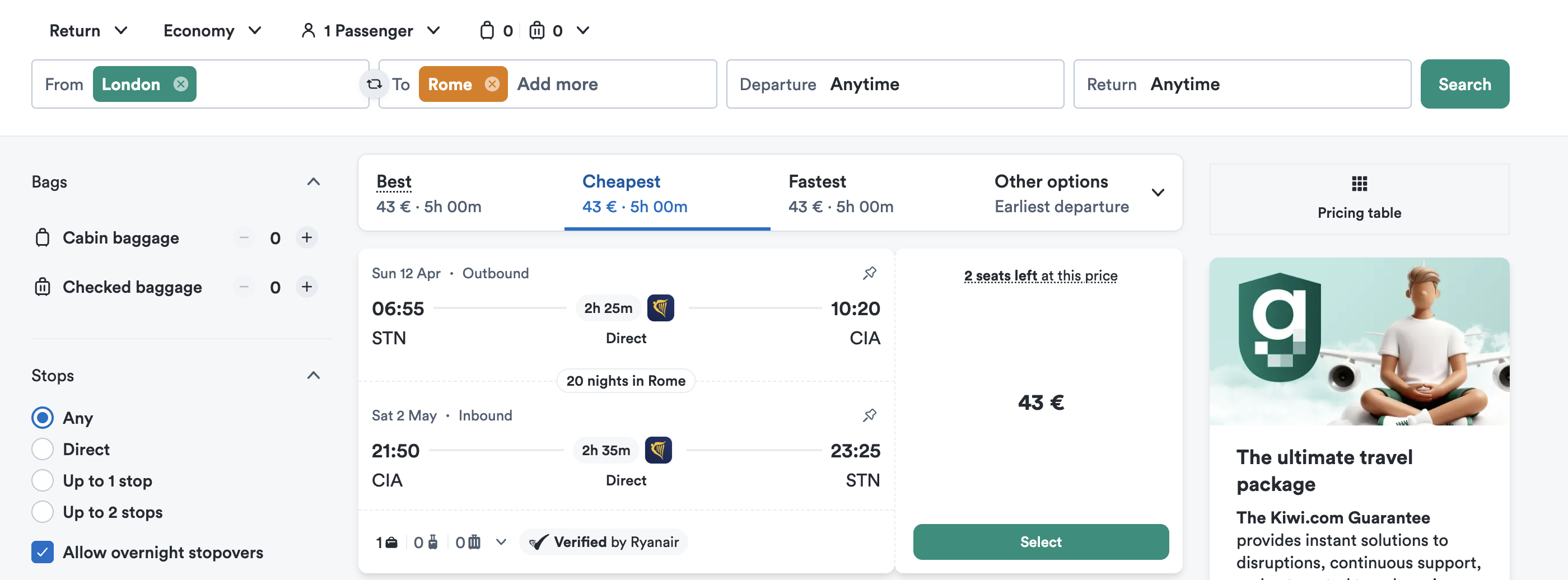
Task: Increase the Cabin baggage count
Action: [307, 237]
